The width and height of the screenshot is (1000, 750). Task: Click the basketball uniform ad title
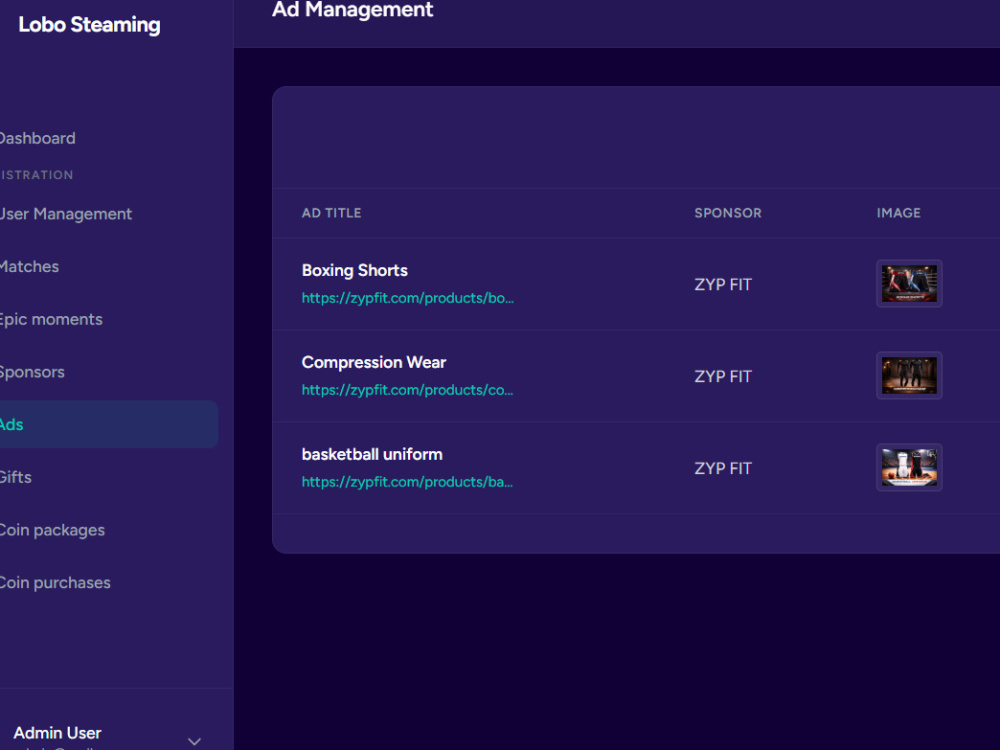coord(372,454)
